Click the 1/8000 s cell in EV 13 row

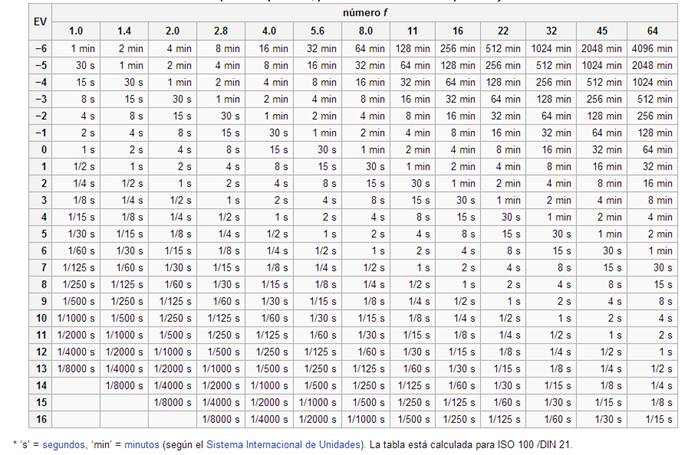(x=76, y=370)
